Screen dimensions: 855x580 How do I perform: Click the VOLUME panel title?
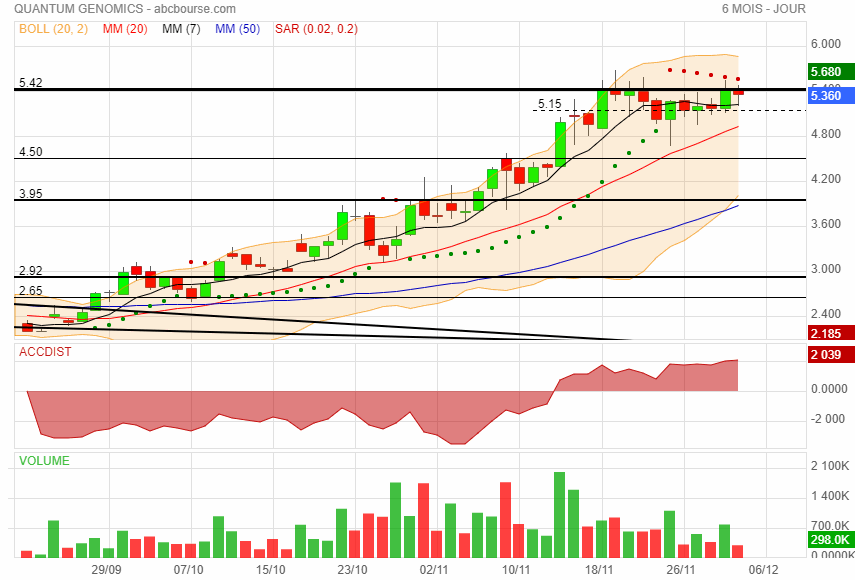[x=44, y=461]
